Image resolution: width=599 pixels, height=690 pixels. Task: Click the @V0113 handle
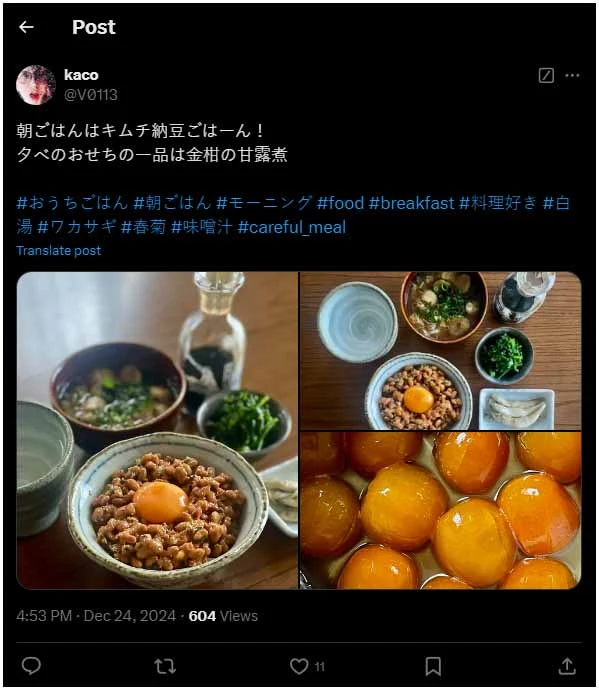[91, 95]
